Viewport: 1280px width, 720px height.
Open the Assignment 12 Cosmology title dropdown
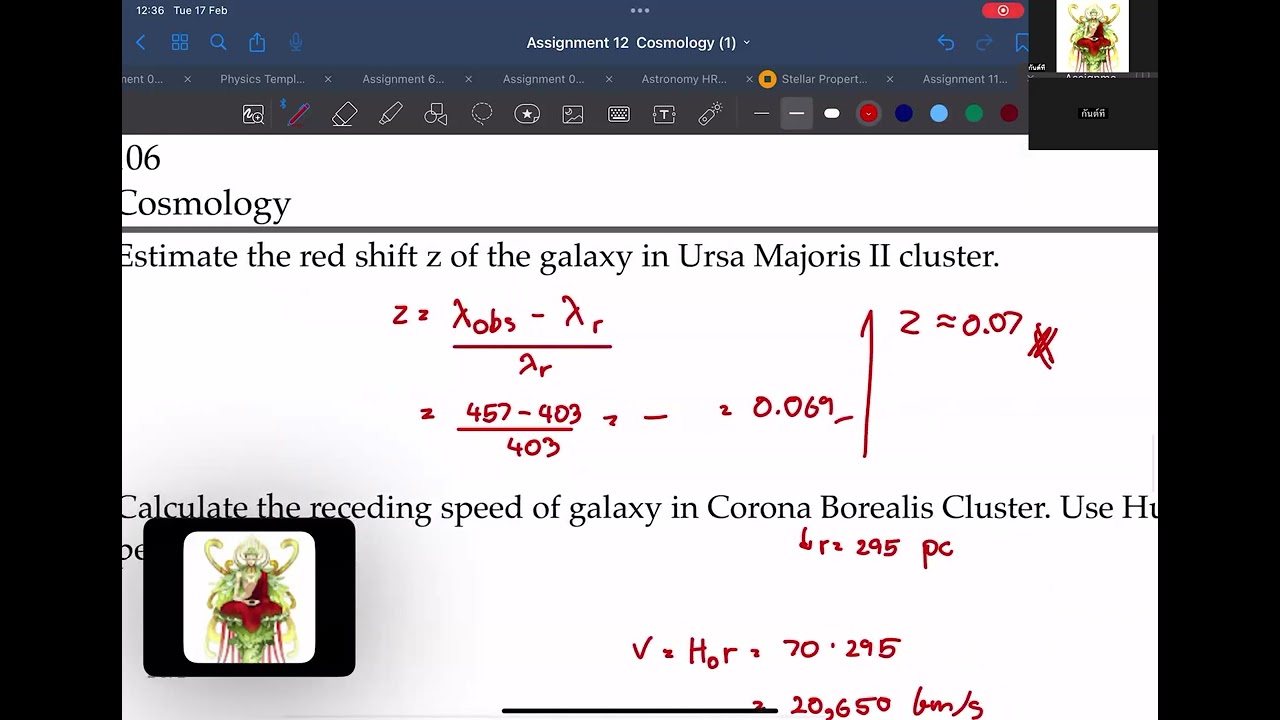[638, 43]
